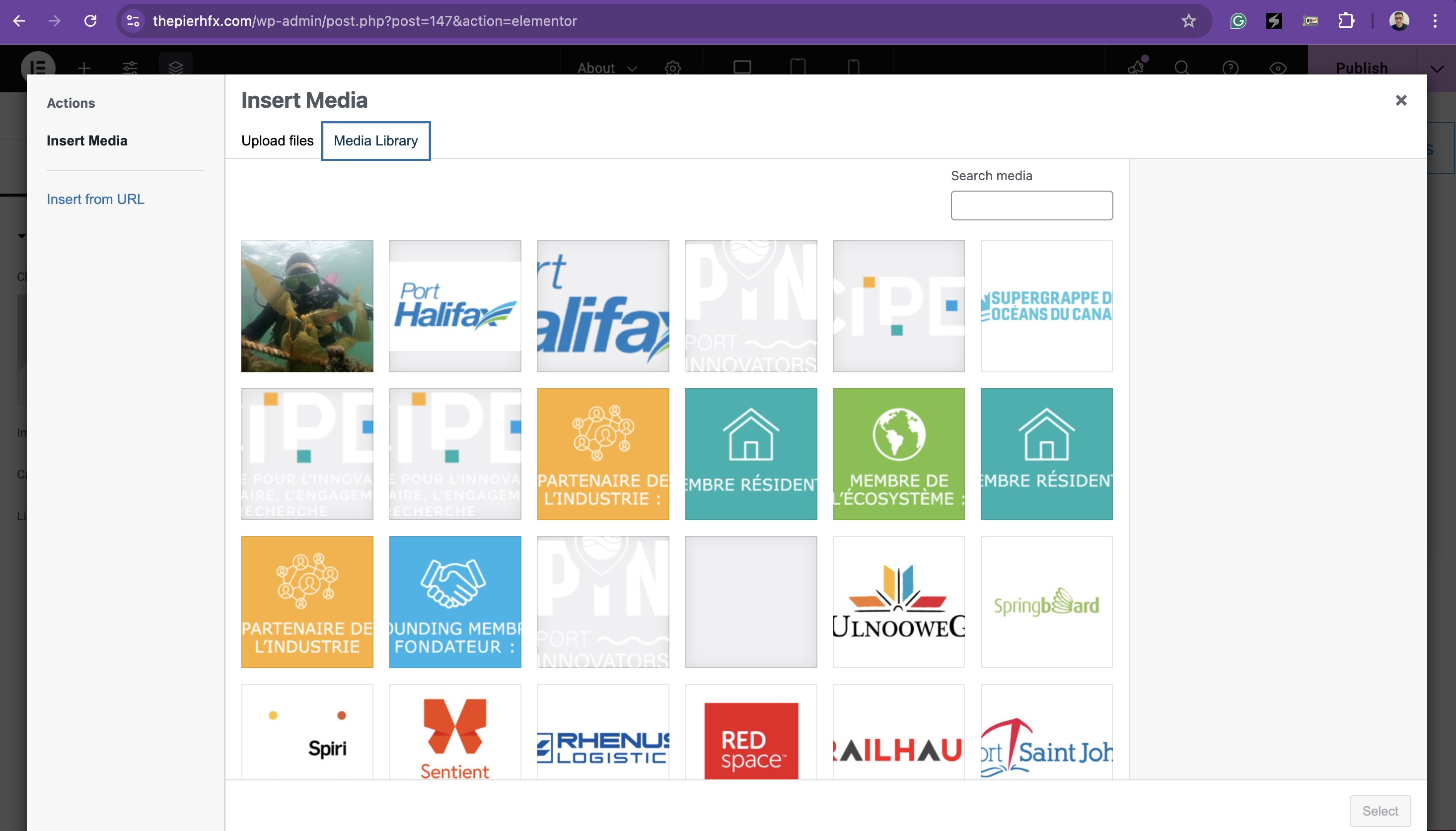Screen dimensions: 1456x831
Task: Select the blank grey media thumbnail
Action: [x=750, y=602]
